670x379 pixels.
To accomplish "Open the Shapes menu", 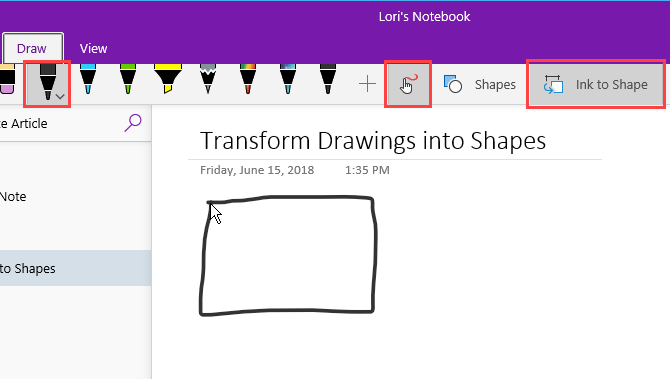I will (479, 84).
